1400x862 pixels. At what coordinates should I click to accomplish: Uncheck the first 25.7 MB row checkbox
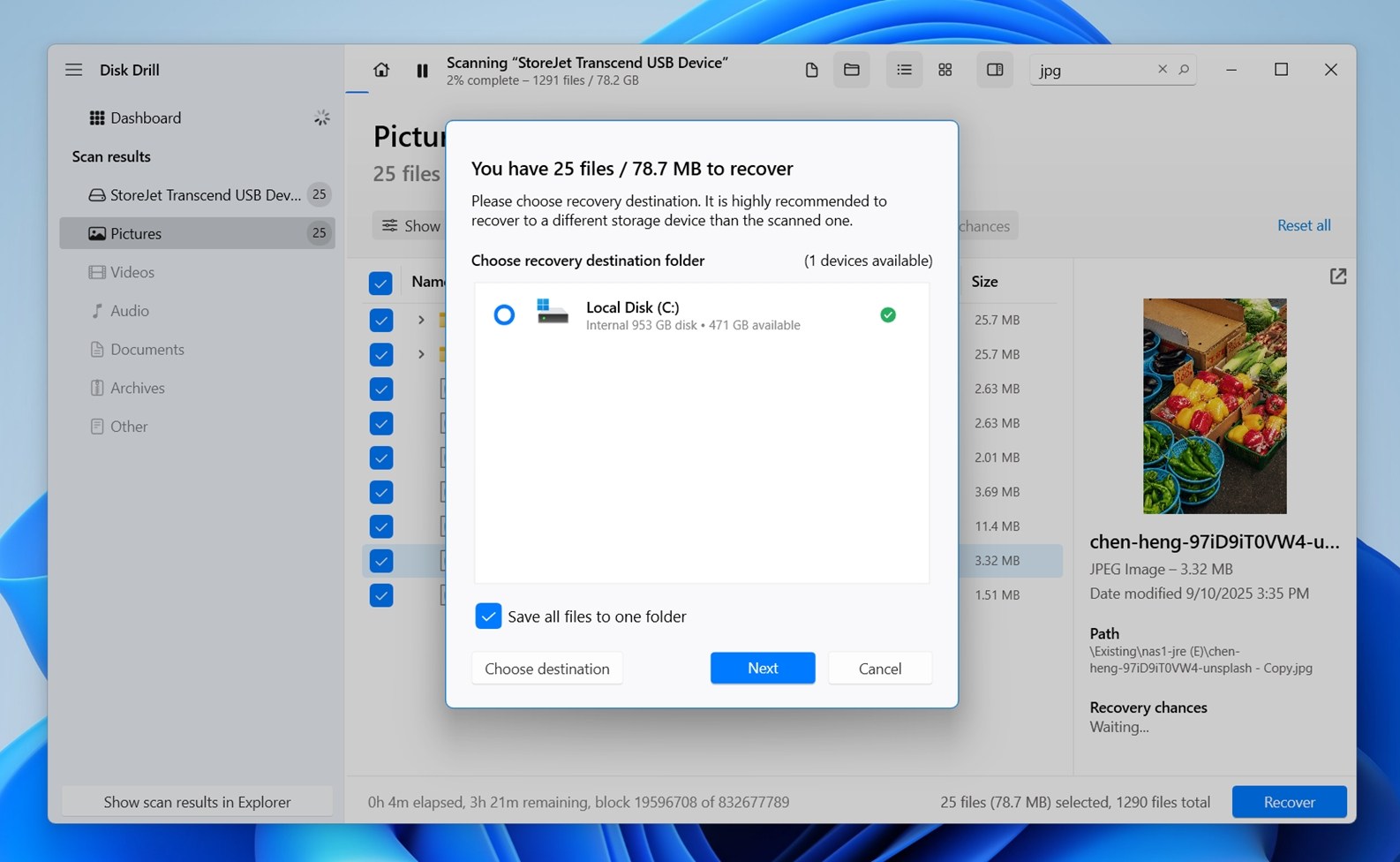[380, 320]
